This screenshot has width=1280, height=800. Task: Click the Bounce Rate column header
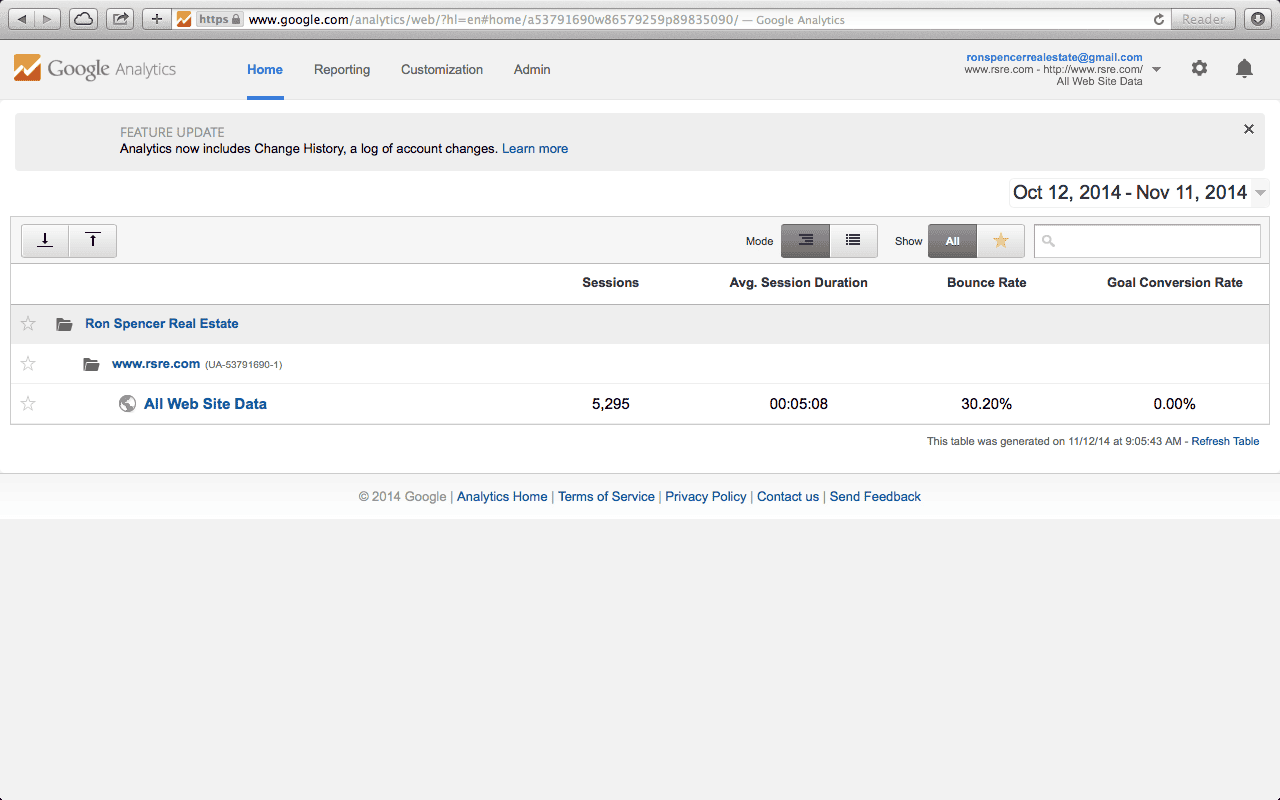click(x=987, y=283)
